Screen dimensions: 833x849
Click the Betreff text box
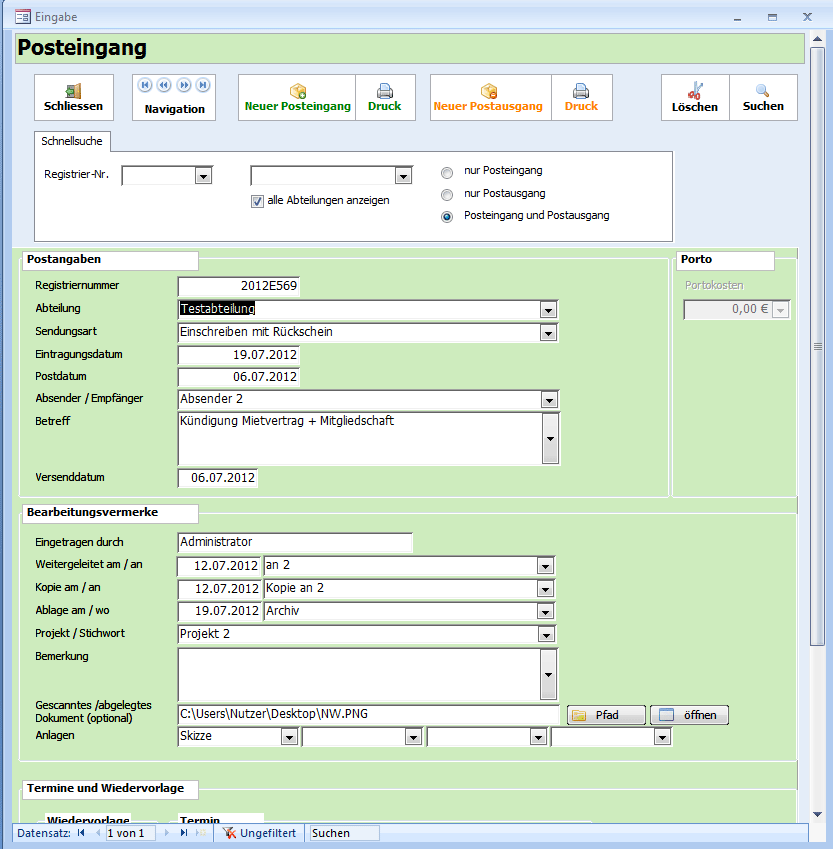pos(360,439)
